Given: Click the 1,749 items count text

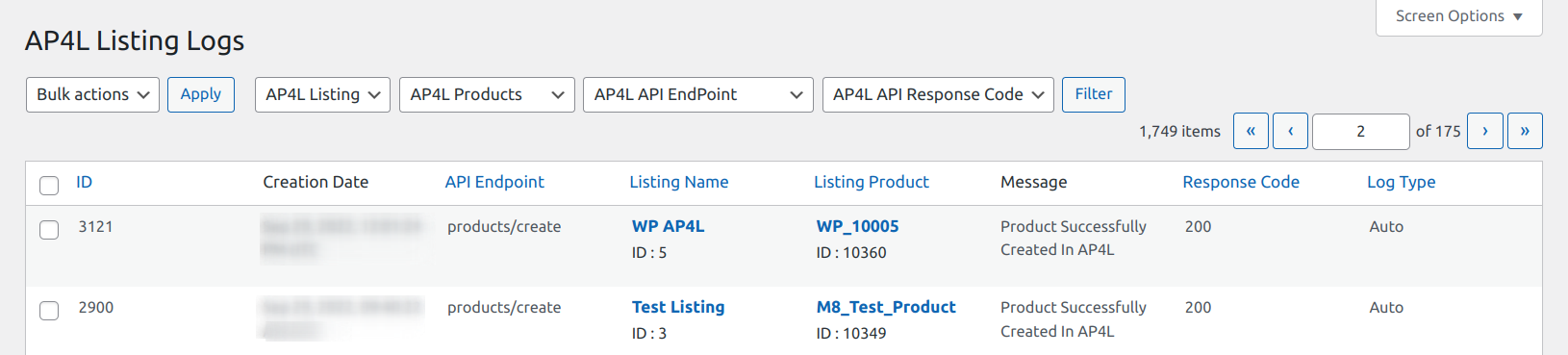Looking at the screenshot, I should point(1180,132).
